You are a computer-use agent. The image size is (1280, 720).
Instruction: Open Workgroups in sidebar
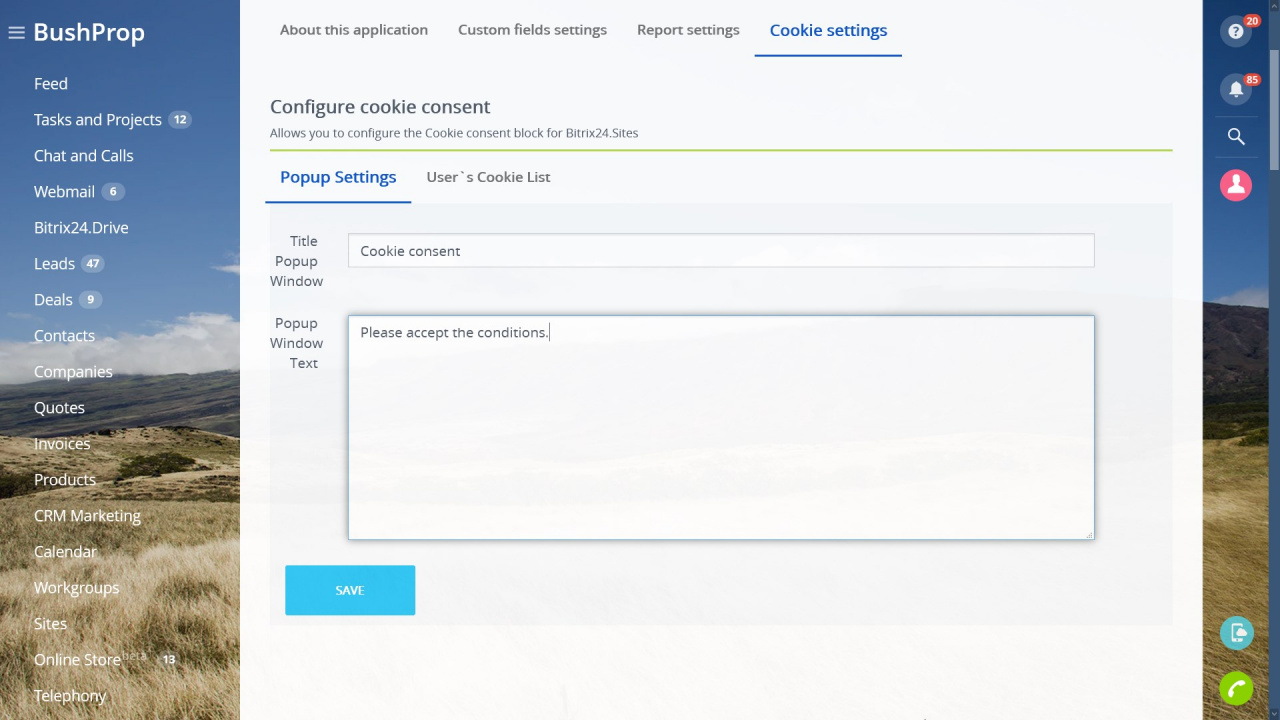click(x=76, y=588)
